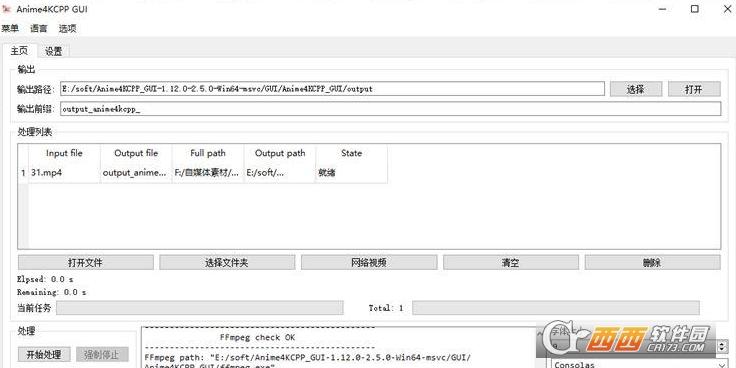Click the Output file column header

click(136, 153)
